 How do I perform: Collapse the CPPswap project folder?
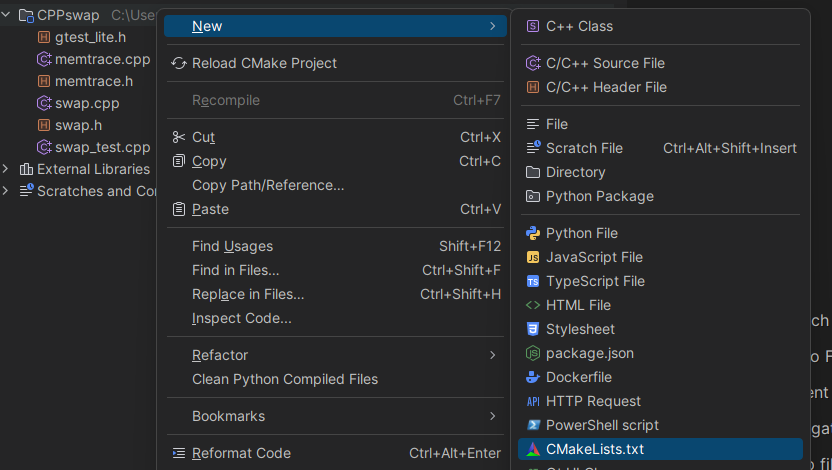[7, 15]
